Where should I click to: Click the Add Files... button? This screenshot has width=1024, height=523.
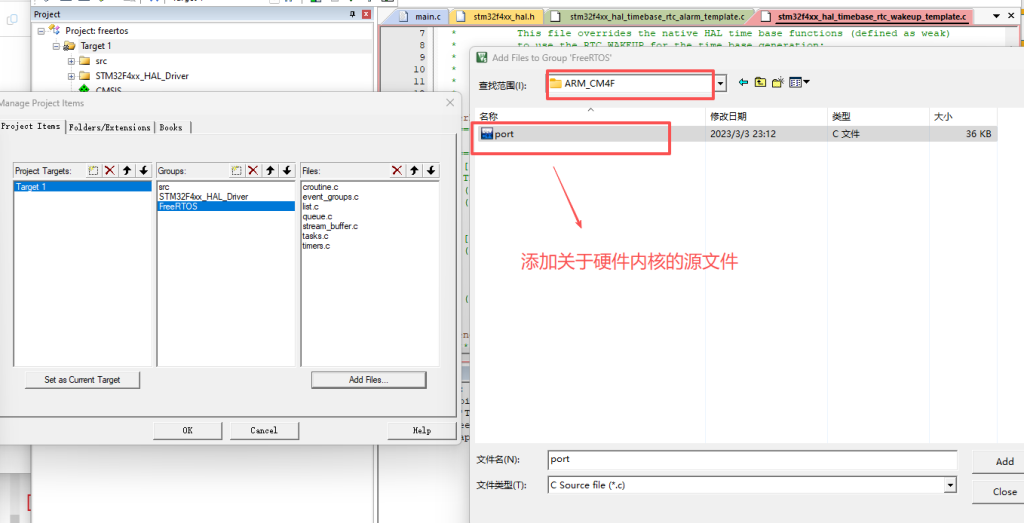pyautogui.click(x=368, y=380)
